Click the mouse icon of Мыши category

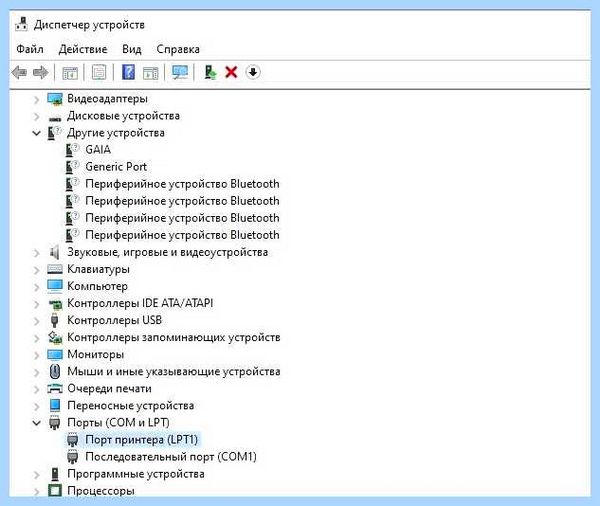(55, 371)
